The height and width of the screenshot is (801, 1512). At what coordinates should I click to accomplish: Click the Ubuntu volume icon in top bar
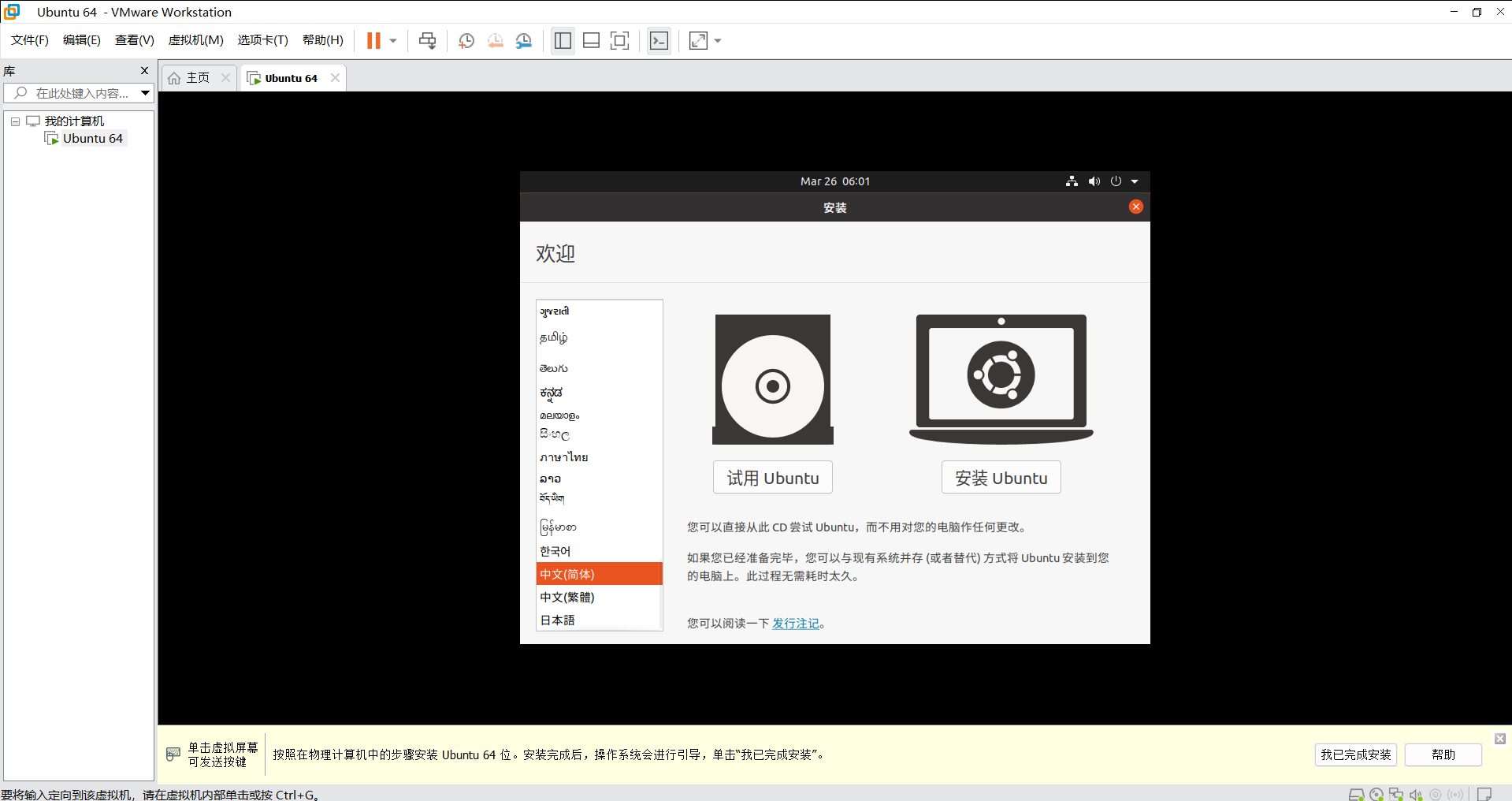coord(1094,181)
